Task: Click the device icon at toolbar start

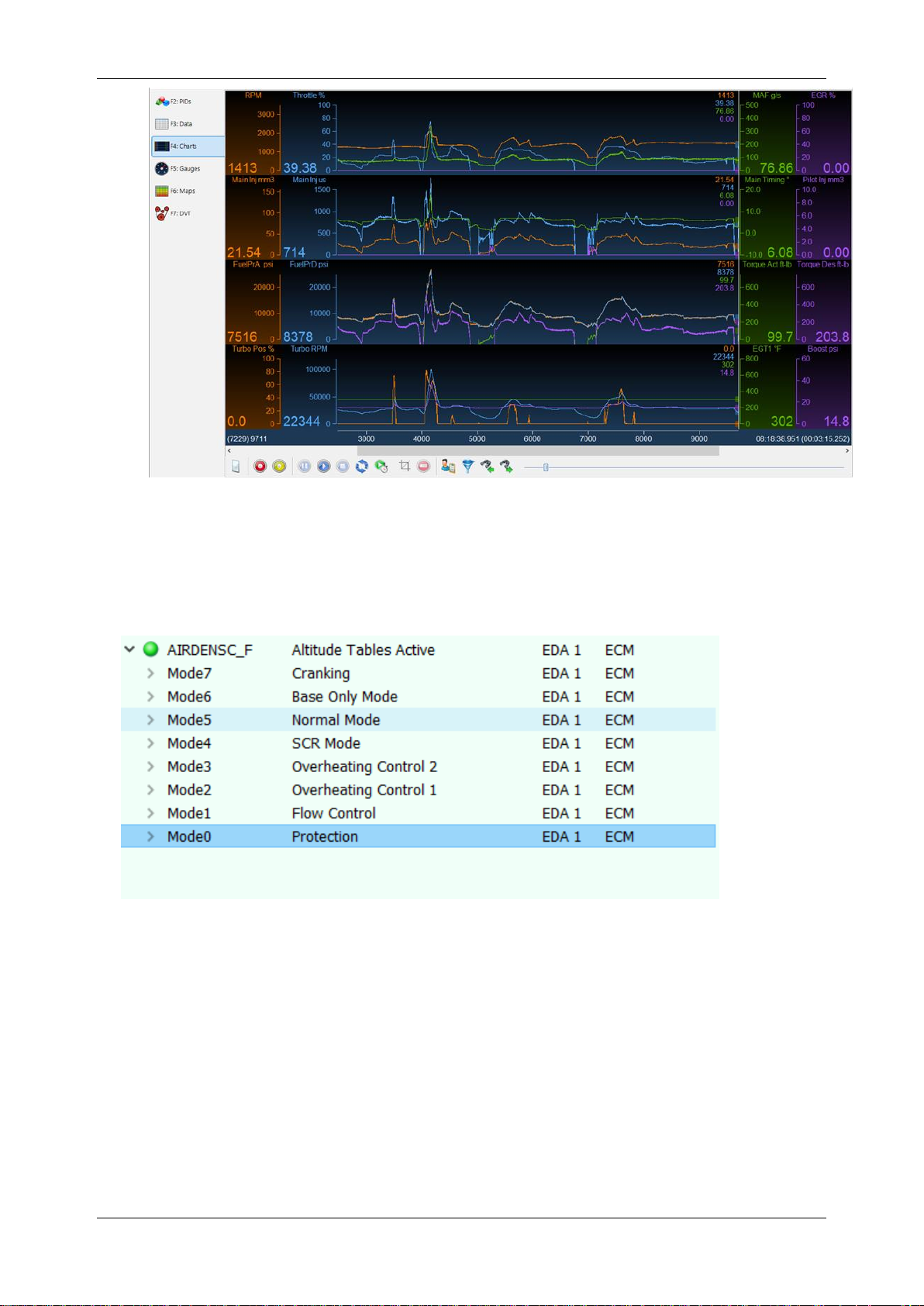Action: 236,467
